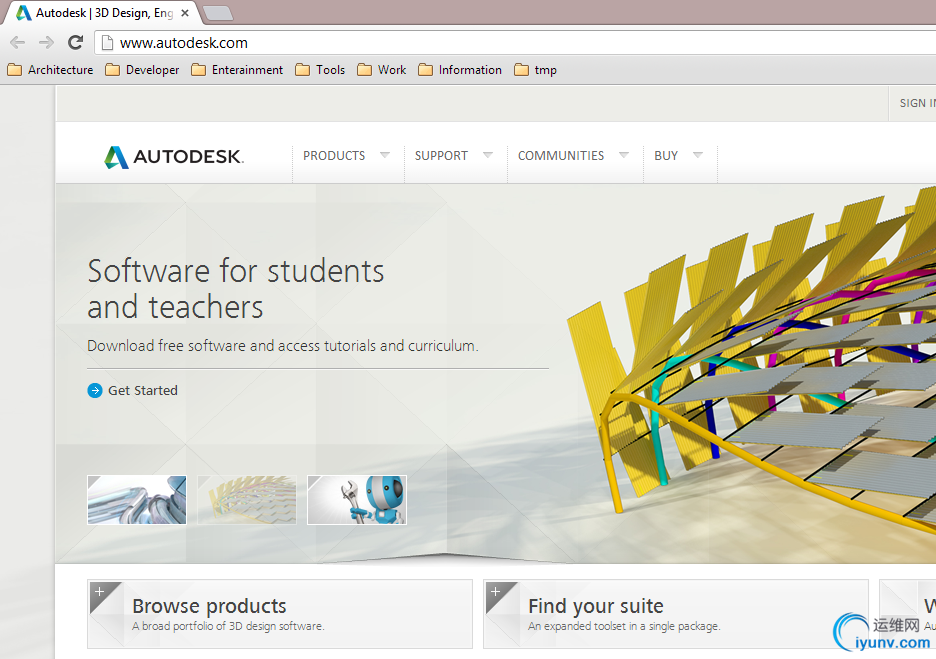Viewport: 936px width, 659px height.
Task: Click the Download free software description text
Action: pos(283,346)
